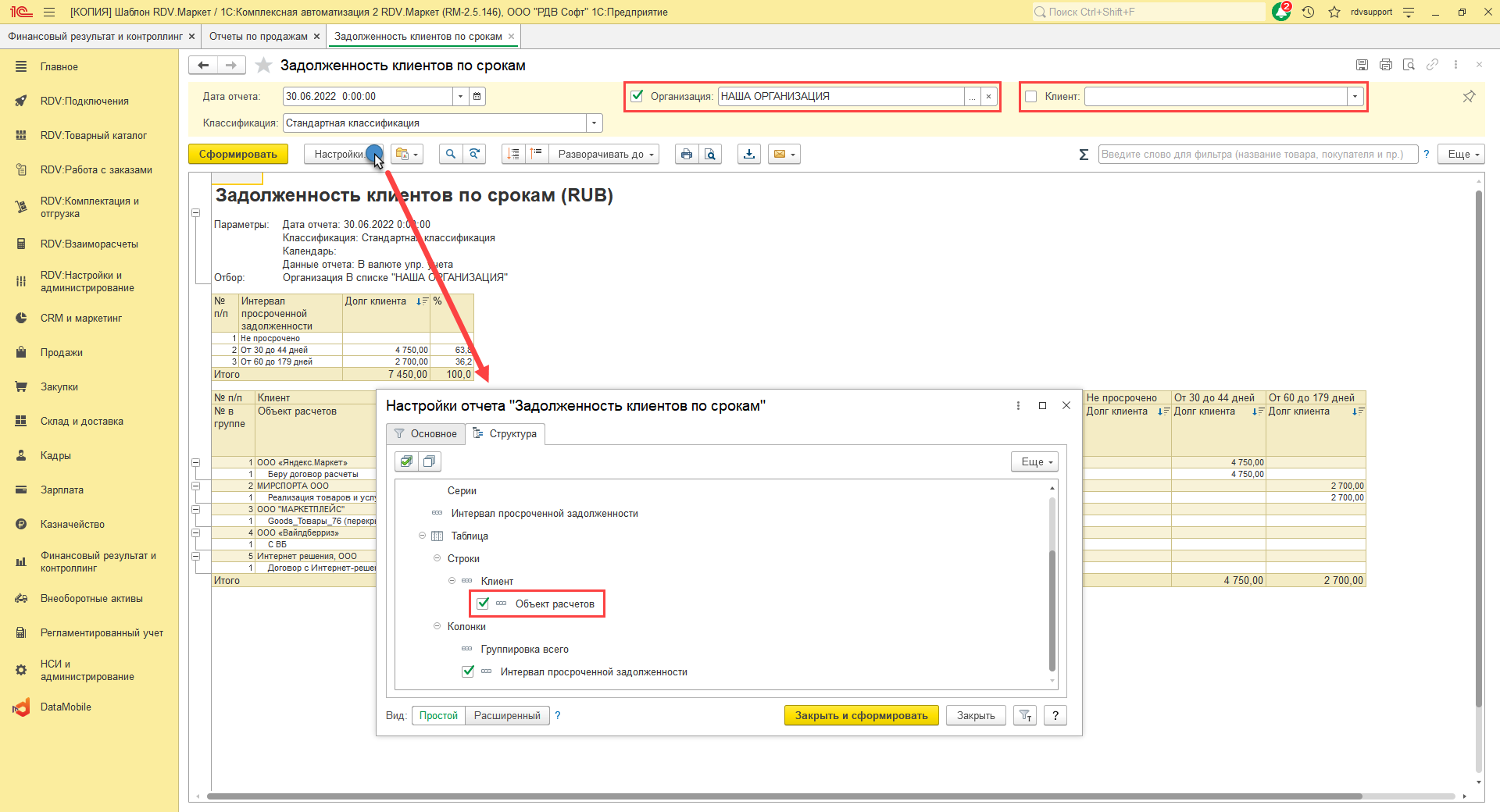This screenshot has height=812, width=1500.
Task: Select the Расширенный view mode
Action: 507,716
